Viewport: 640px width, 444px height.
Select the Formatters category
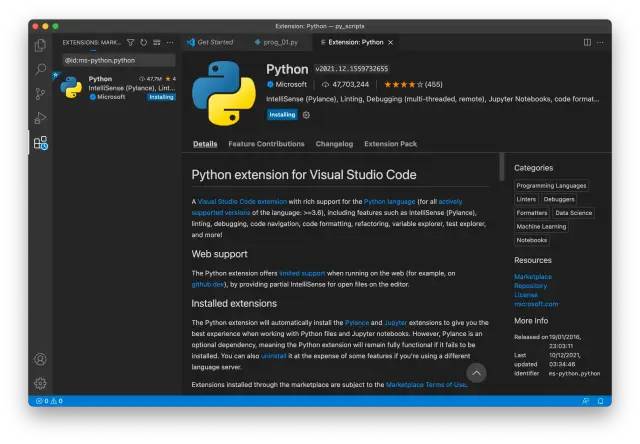click(x=531, y=213)
